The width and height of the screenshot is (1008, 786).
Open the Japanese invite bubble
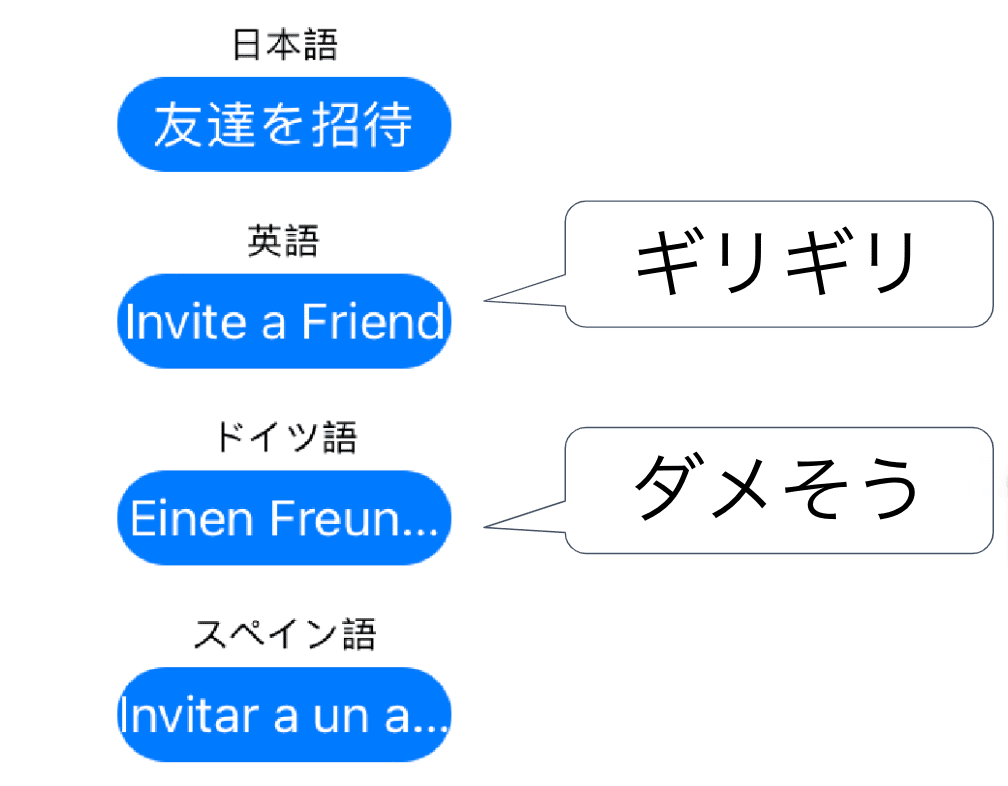(285, 124)
